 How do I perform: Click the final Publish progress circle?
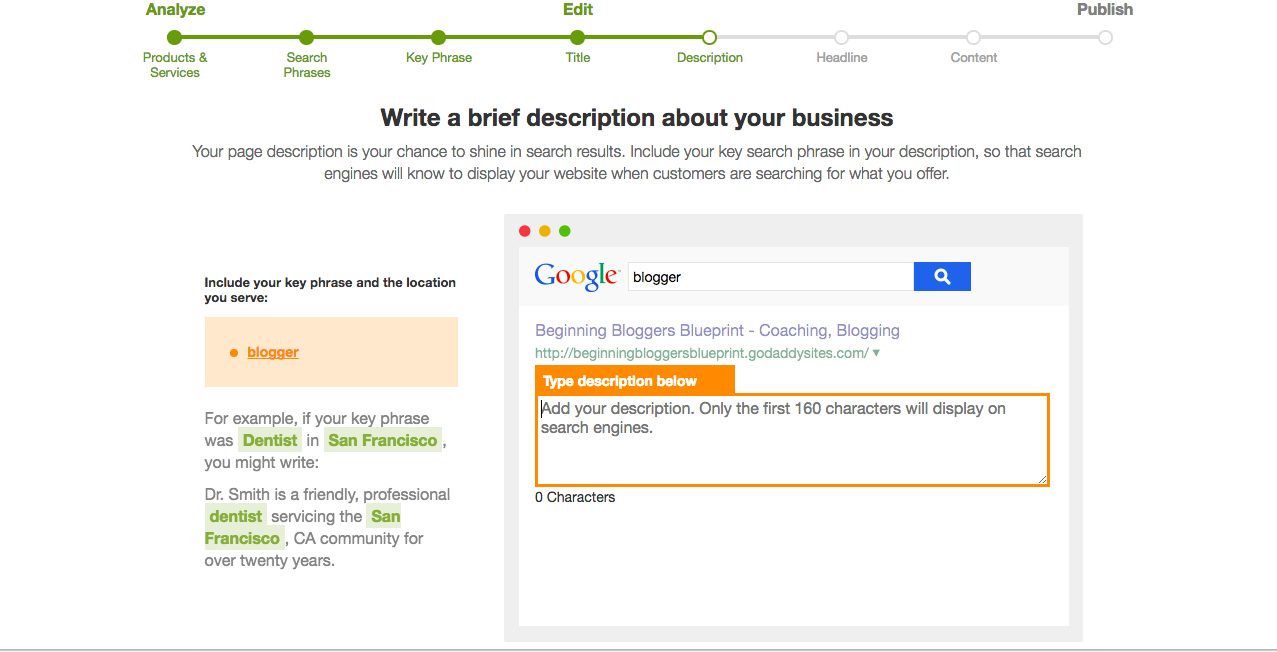(1105, 38)
